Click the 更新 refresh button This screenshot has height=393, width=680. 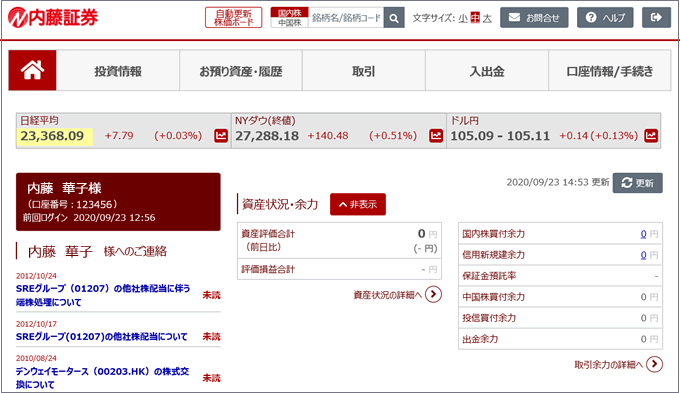pos(638,183)
